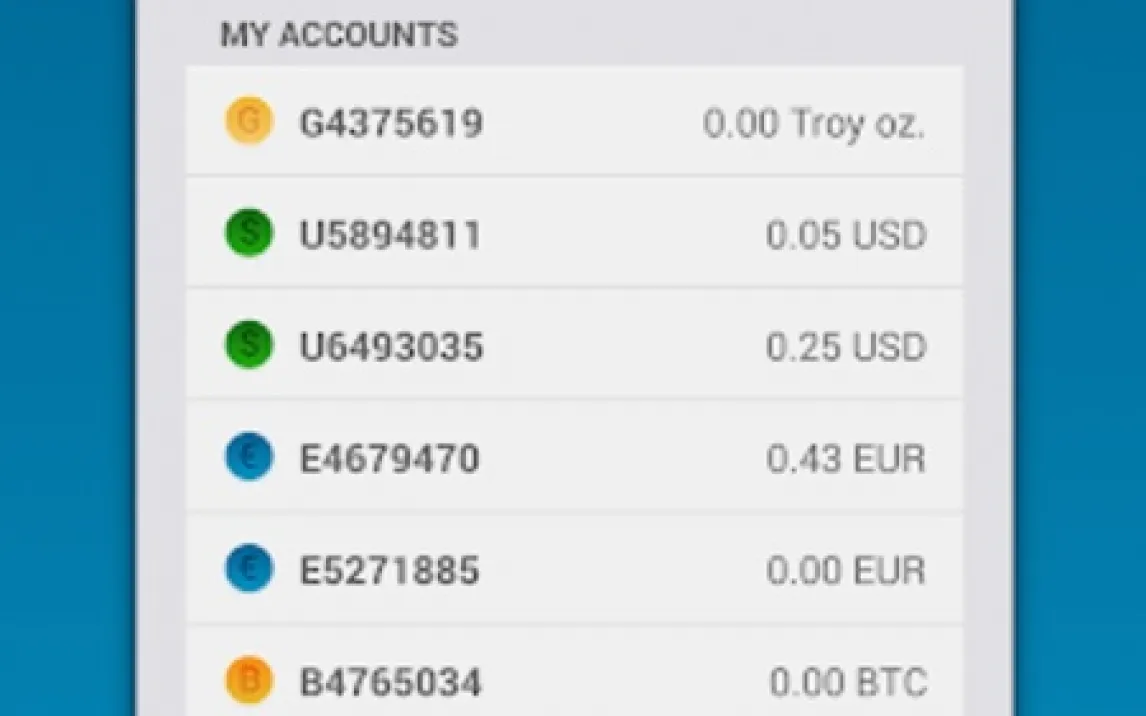
Task: Click the 0.05 USD balance
Action: click(846, 236)
